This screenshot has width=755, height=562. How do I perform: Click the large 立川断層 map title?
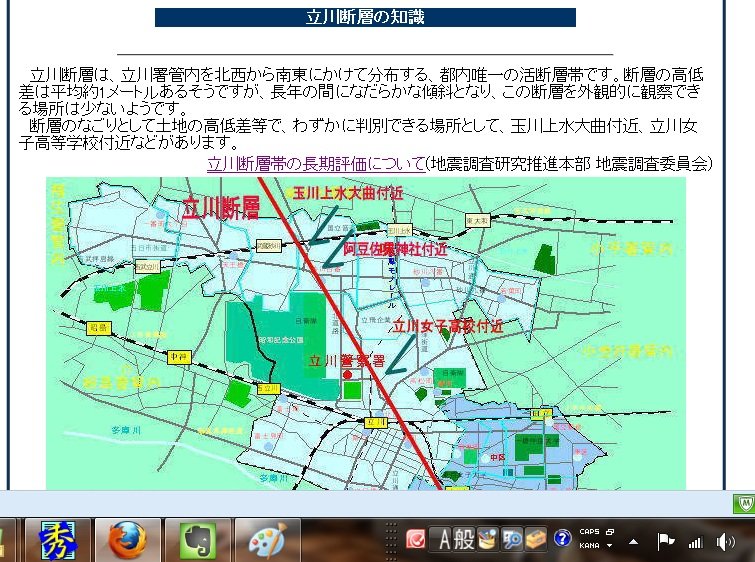(221, 209)
